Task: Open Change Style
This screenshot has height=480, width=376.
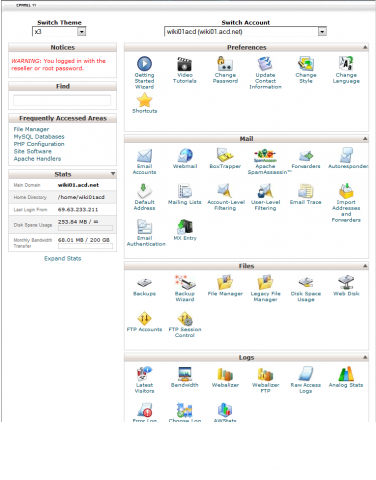Action: [x=306, y=70]
